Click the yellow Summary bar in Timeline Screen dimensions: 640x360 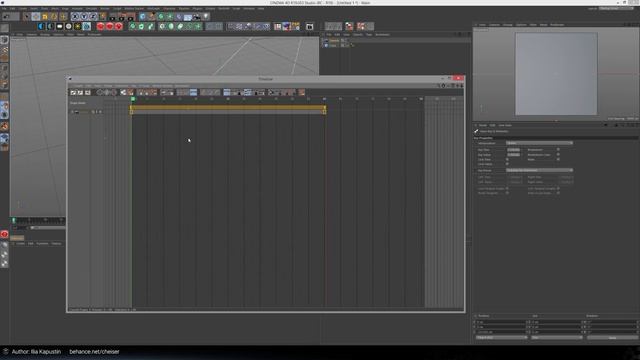click(228, 107)
